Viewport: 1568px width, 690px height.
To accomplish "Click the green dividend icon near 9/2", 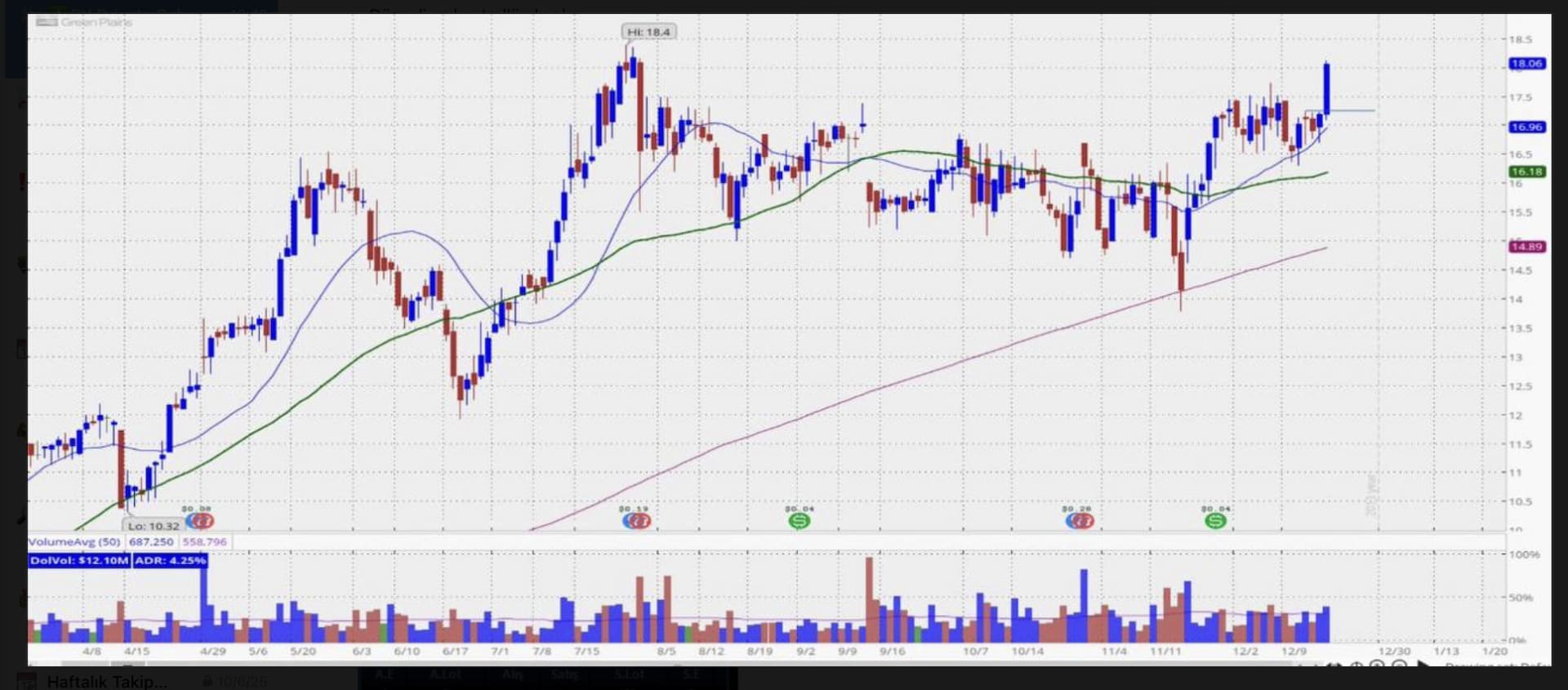I will (799, 520).
